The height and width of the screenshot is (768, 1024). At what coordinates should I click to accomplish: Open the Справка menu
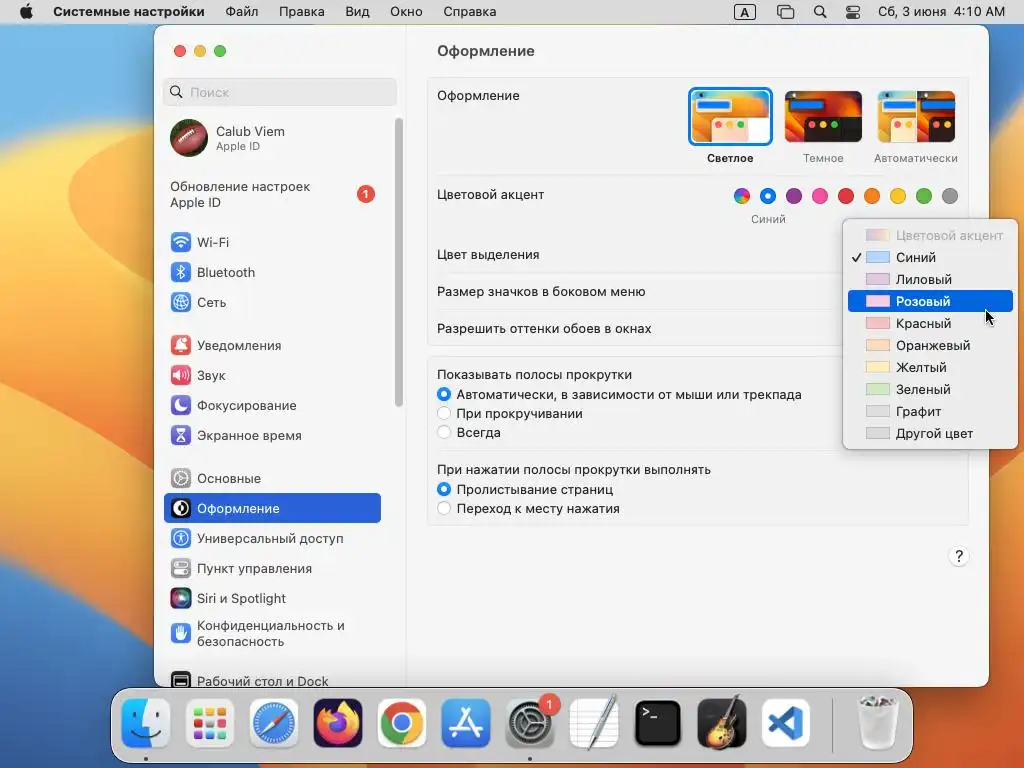point(470,12)
